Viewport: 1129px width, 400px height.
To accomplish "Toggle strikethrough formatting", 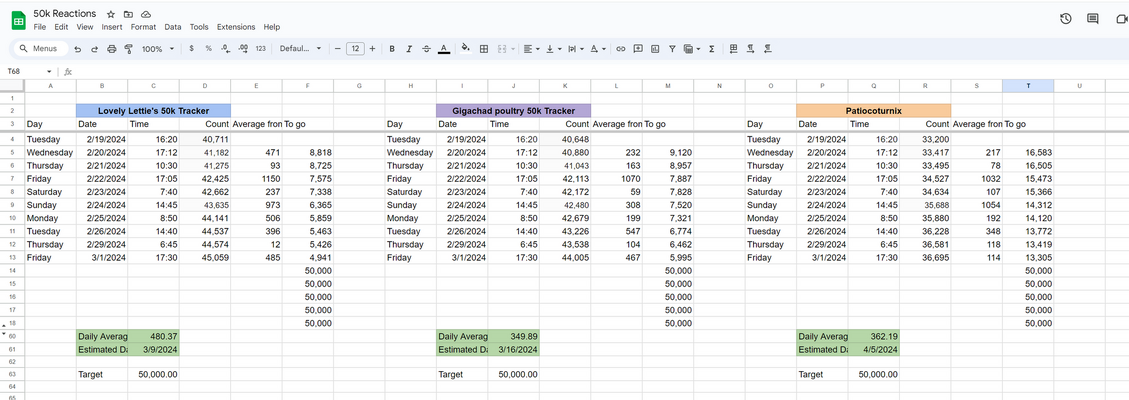I will tap(426, 49).
